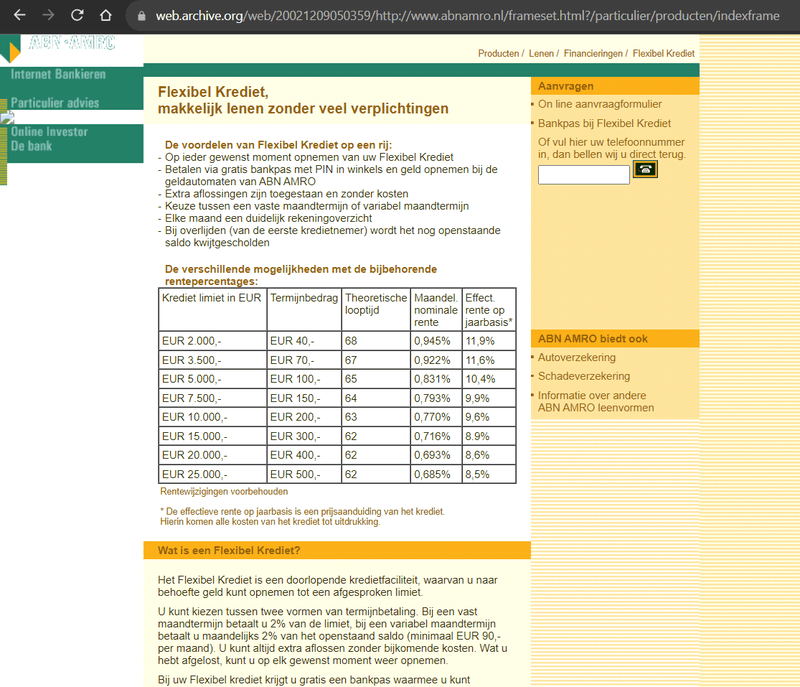Screen dimensions: 800x687
Task: Click the ABN AMRO biedt ook header
Action: (x=615, y=339)
